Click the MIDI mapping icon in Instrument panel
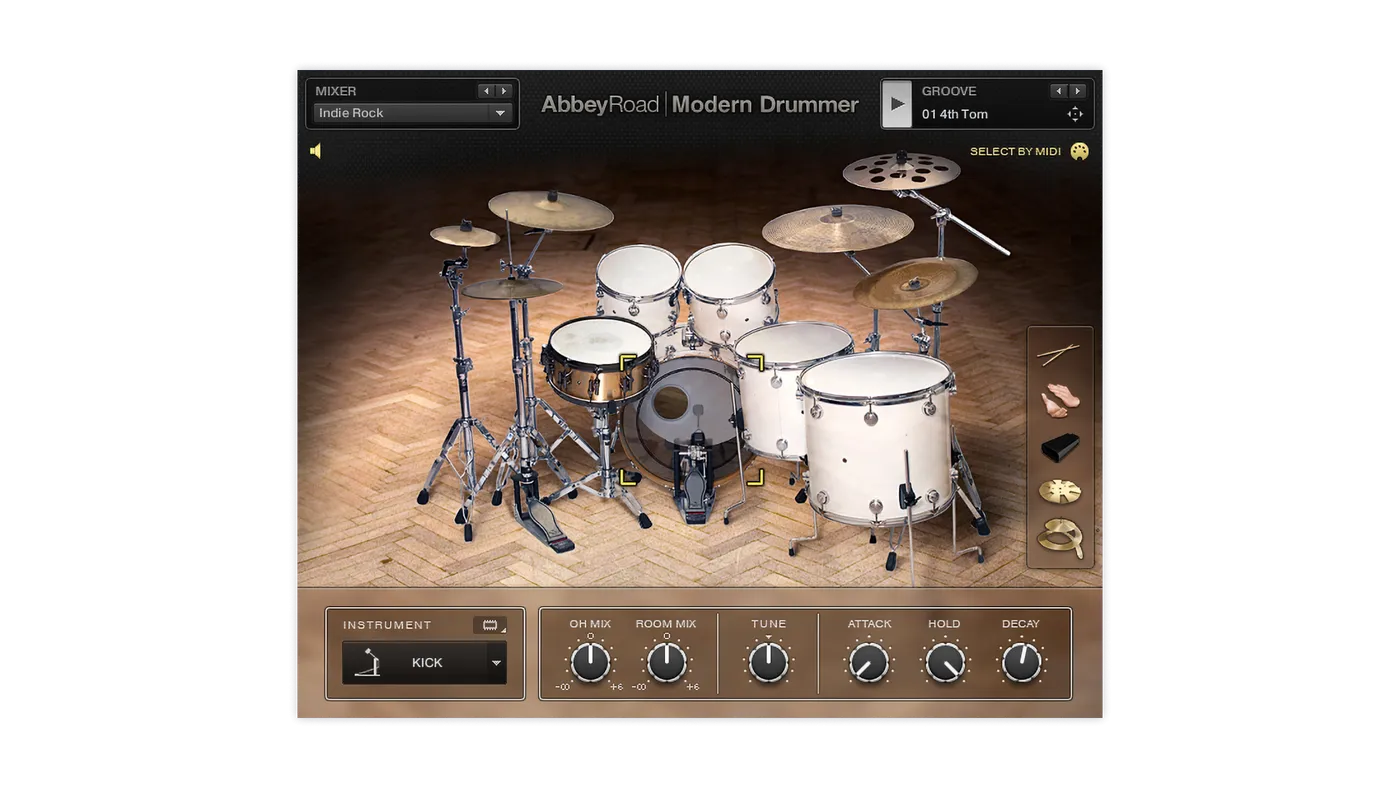This screenshot has width=1400, height=788. (490, 625)
